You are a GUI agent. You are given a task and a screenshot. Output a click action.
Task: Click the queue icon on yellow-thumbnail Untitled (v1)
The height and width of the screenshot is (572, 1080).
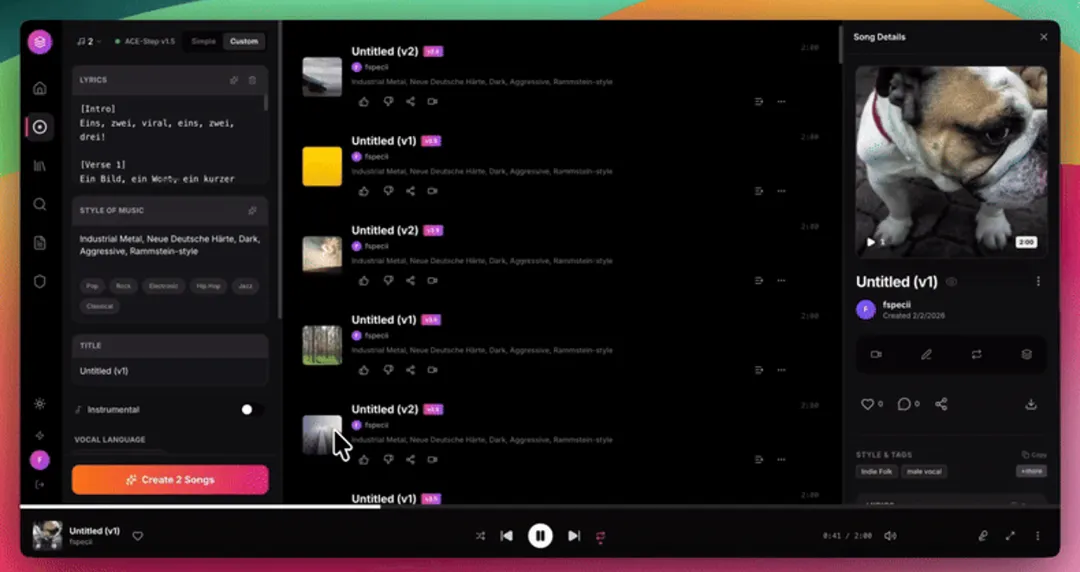[x=759, y=191]
